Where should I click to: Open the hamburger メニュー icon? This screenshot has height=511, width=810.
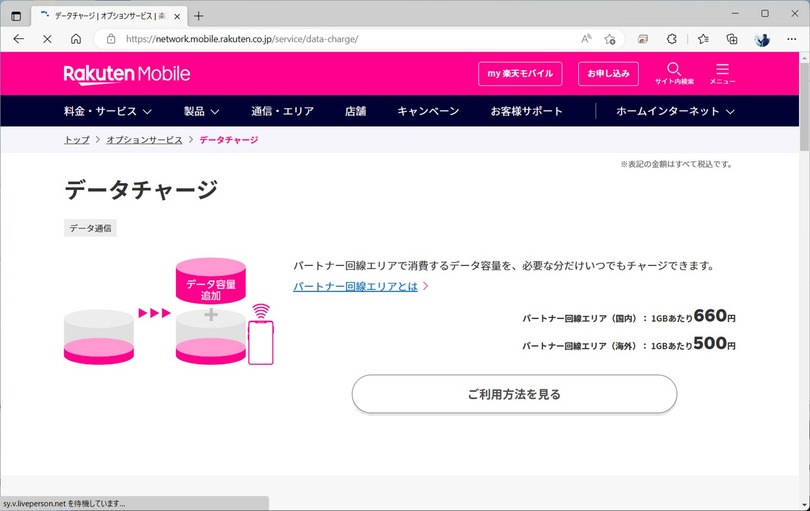click(x=722, y=73)
